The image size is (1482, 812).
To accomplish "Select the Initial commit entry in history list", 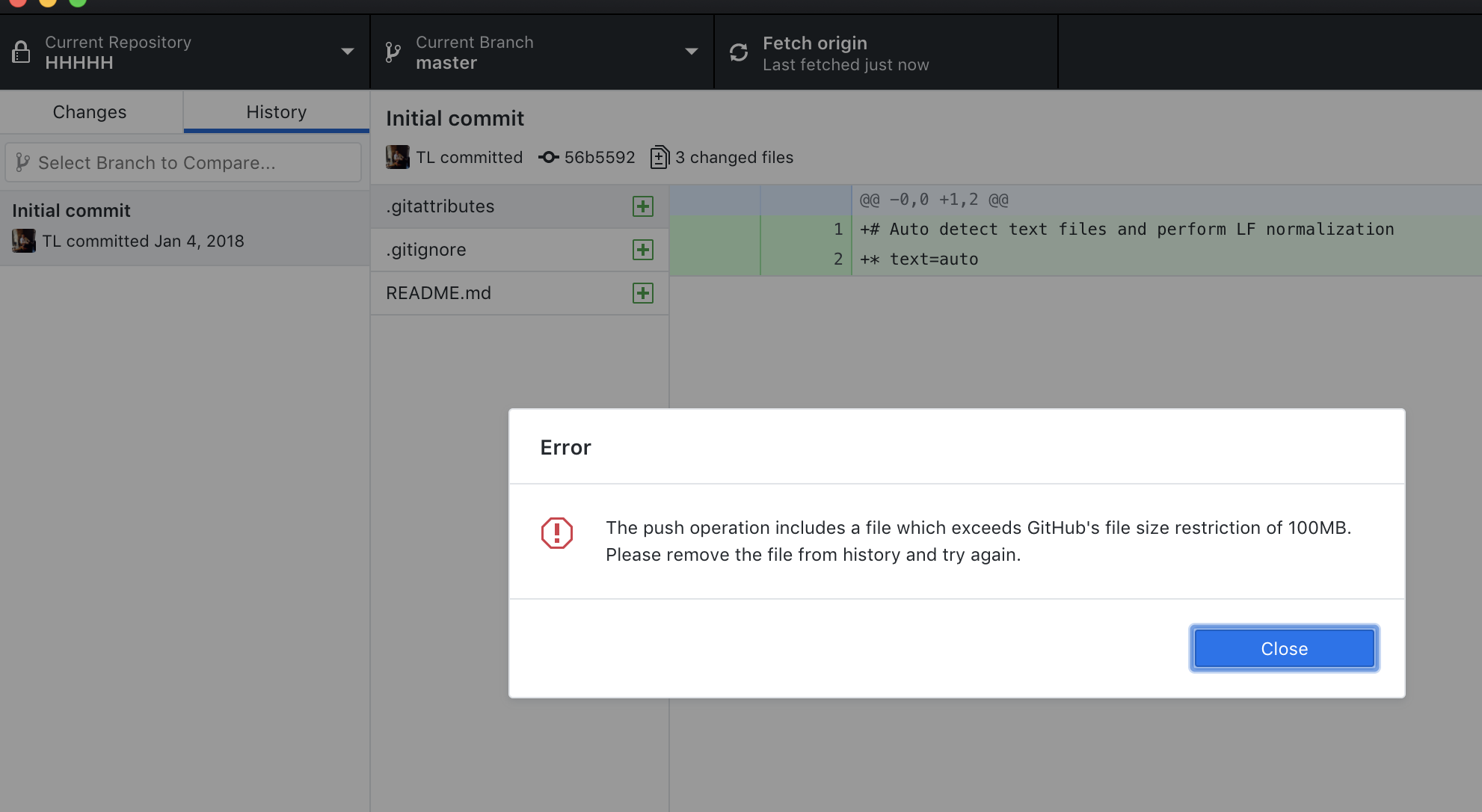I will [185, 227].
